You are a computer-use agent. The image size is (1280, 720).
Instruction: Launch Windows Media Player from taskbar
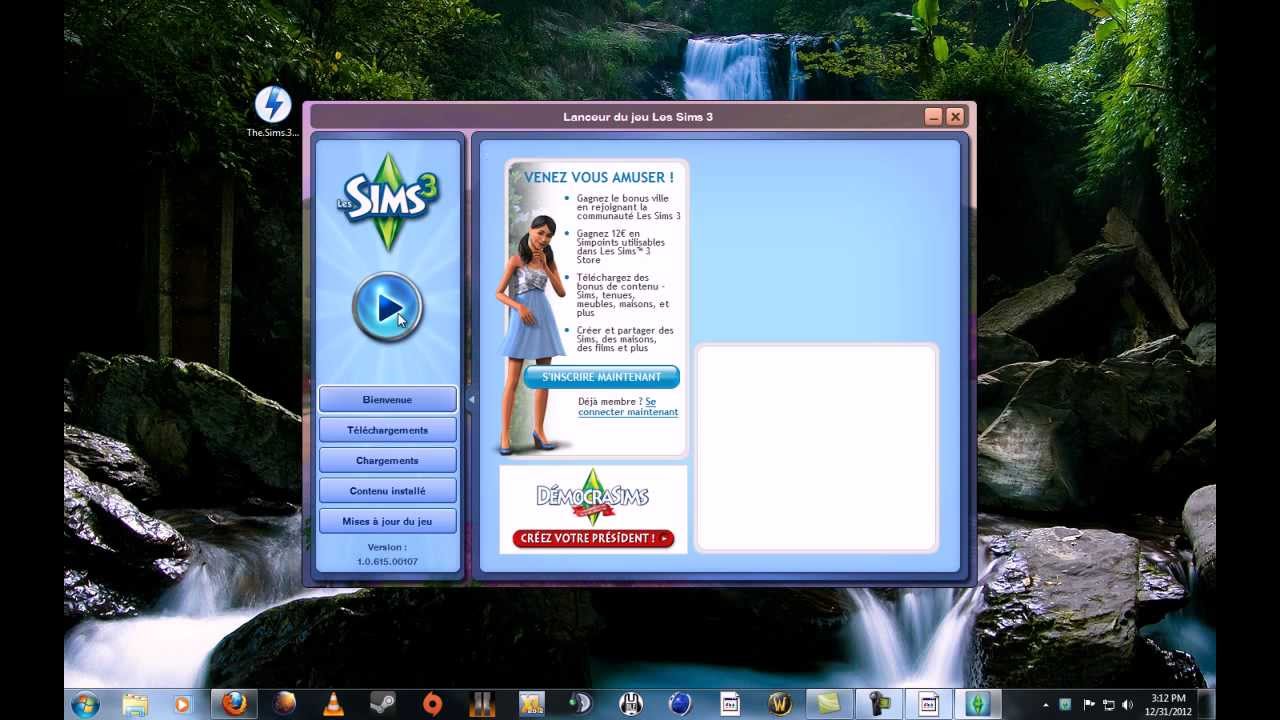[x=182, y=704]
